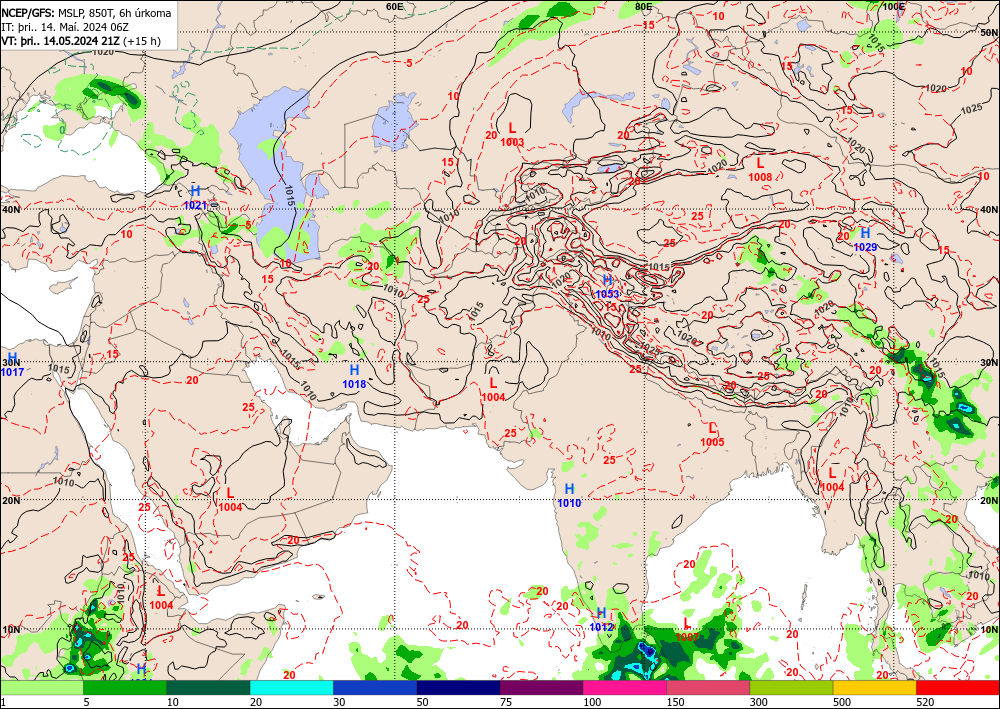Click the 'IT: þri.. 14. Maí. 2024 06Z' line
Screen dimensions: 1000x709
point(65,27)
